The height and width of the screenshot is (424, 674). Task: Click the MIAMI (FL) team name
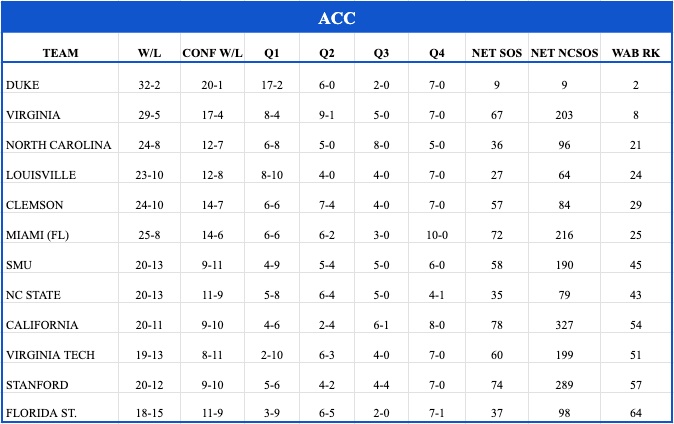(x=37, y=235)
